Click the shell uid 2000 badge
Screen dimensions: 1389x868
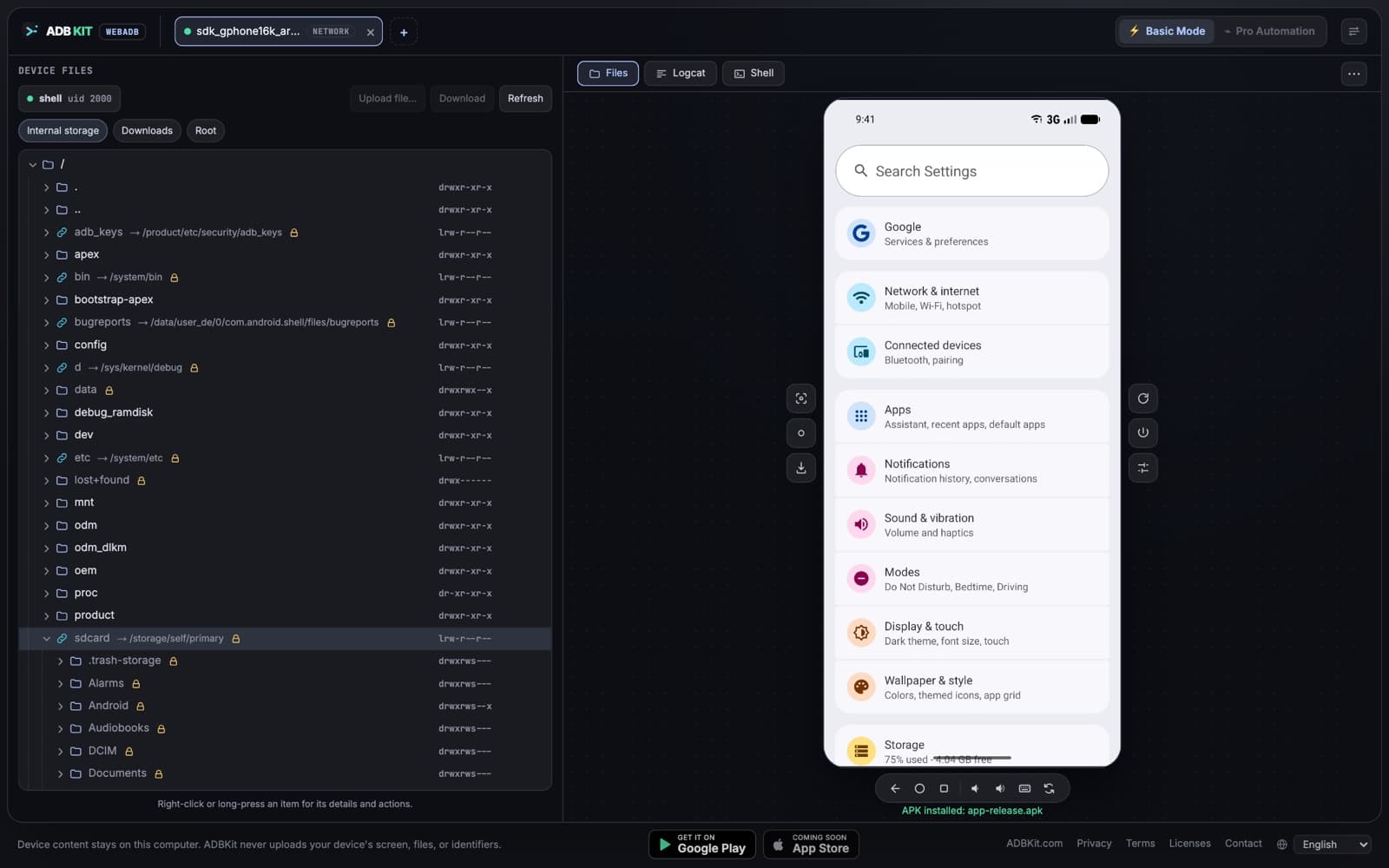pyautogui.click(x=69, y=99)
